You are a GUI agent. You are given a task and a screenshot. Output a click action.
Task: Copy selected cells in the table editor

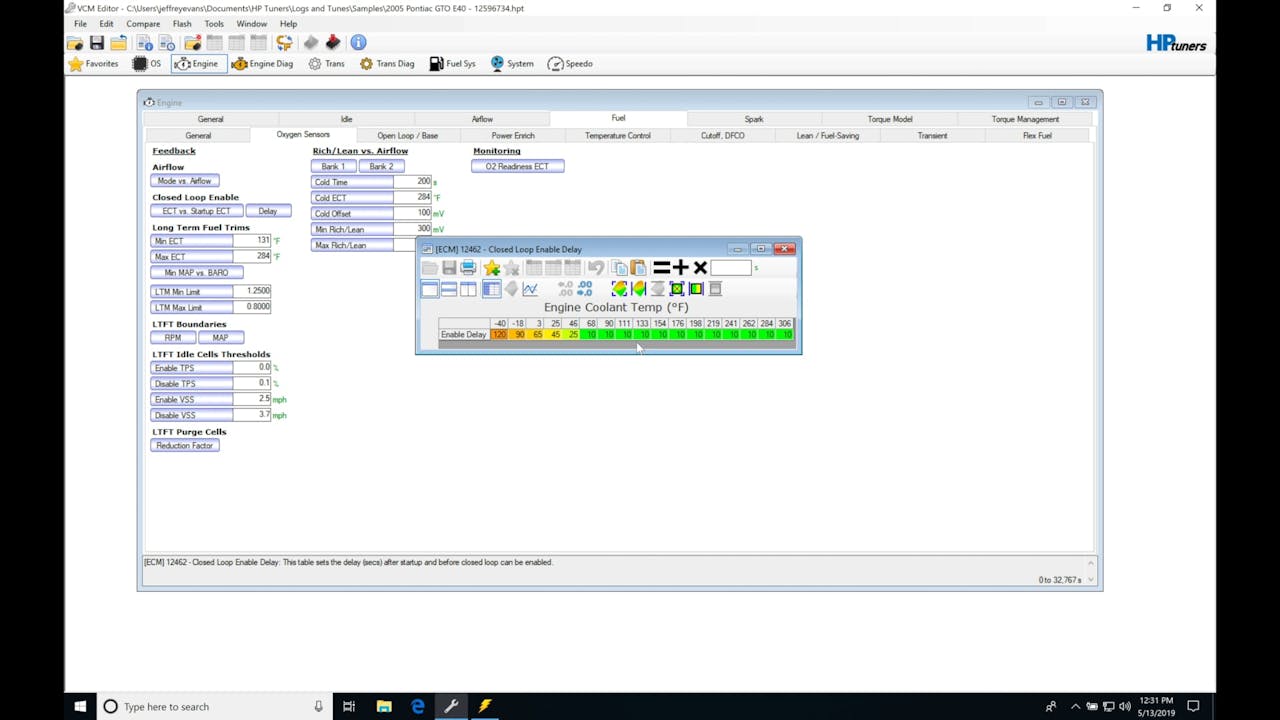coord(621,267)
